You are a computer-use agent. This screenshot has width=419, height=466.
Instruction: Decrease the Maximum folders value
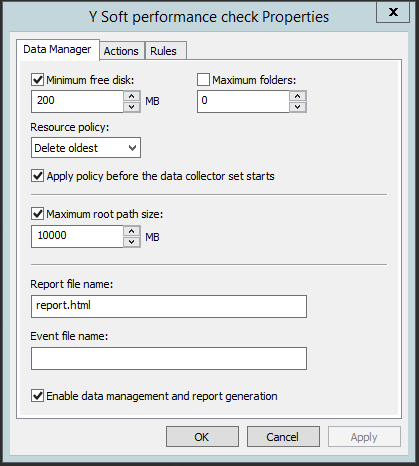(298, 107)
